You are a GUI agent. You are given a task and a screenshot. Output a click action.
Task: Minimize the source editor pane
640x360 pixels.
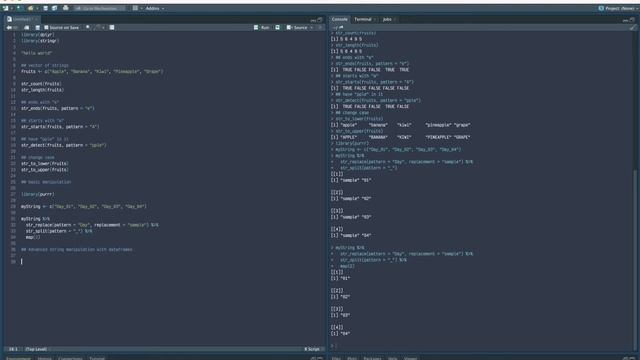point(313,20)
